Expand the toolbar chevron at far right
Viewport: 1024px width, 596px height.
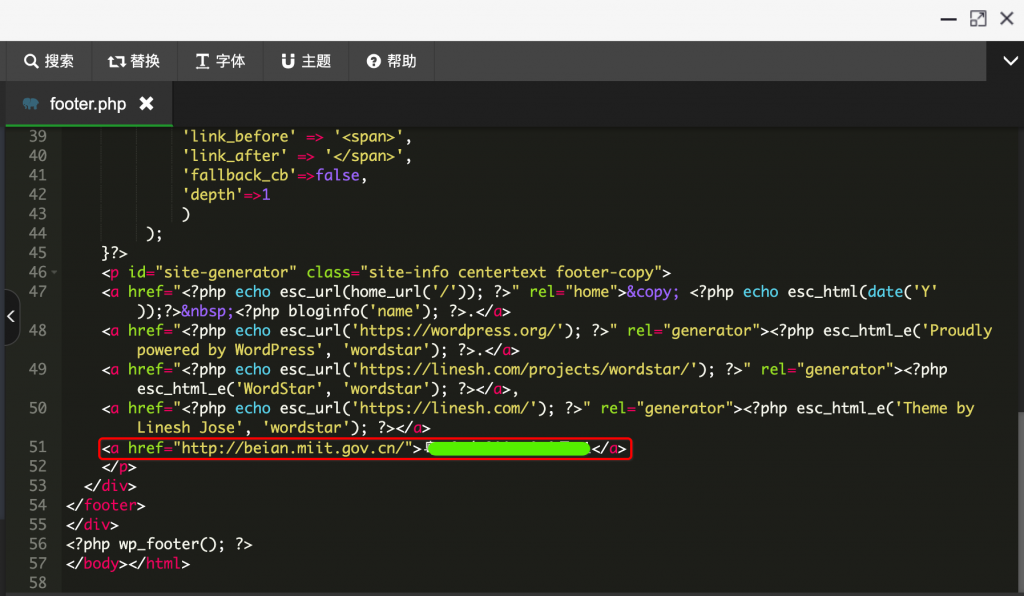click(x=1009, y=61)
